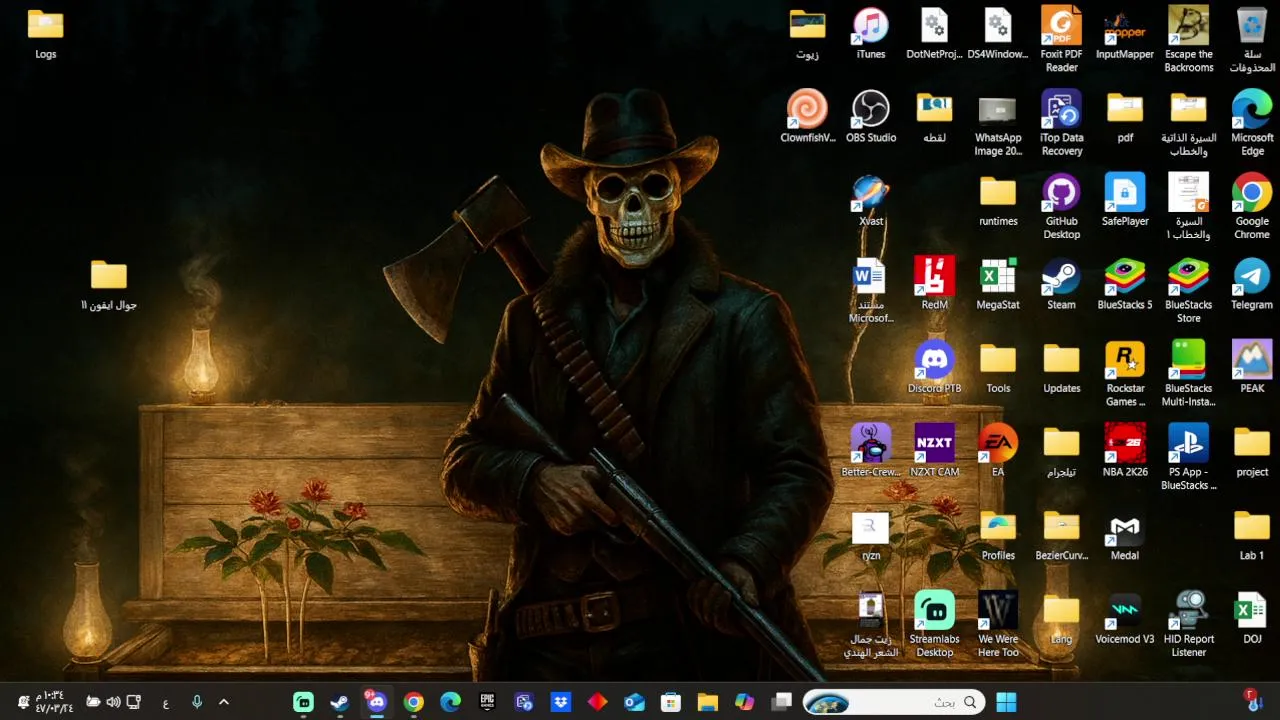Select the Updates folder
Image resolution: width=1280 pixels, height=720 pixels.
pos(1061,368)
